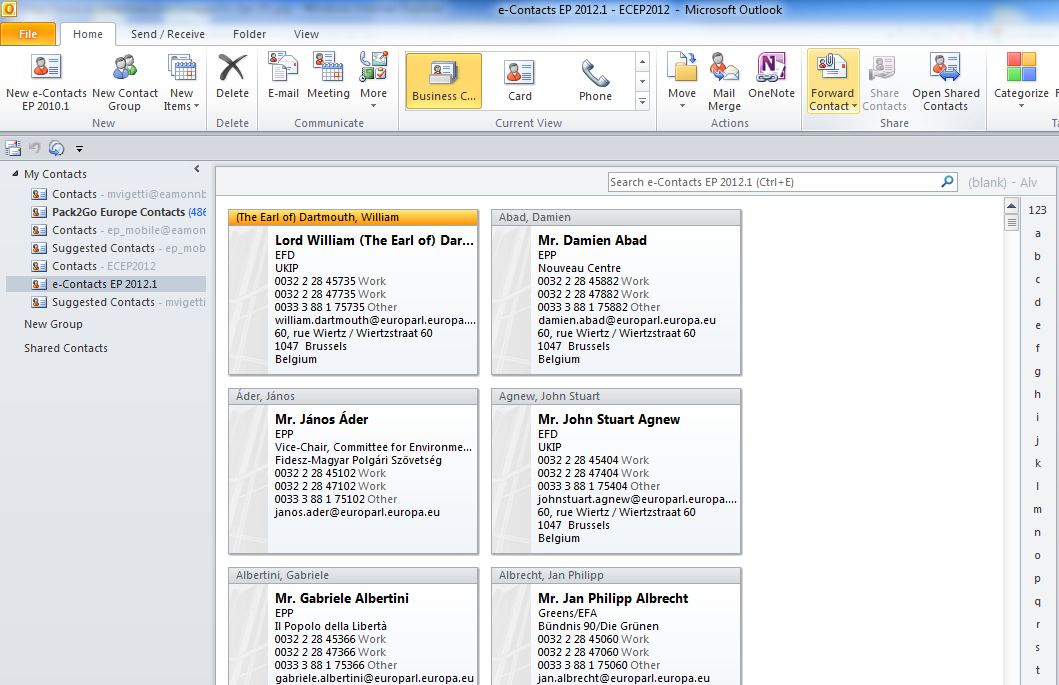Jump to letter d in index
1059x685 pixels.
click(1037, 302)
